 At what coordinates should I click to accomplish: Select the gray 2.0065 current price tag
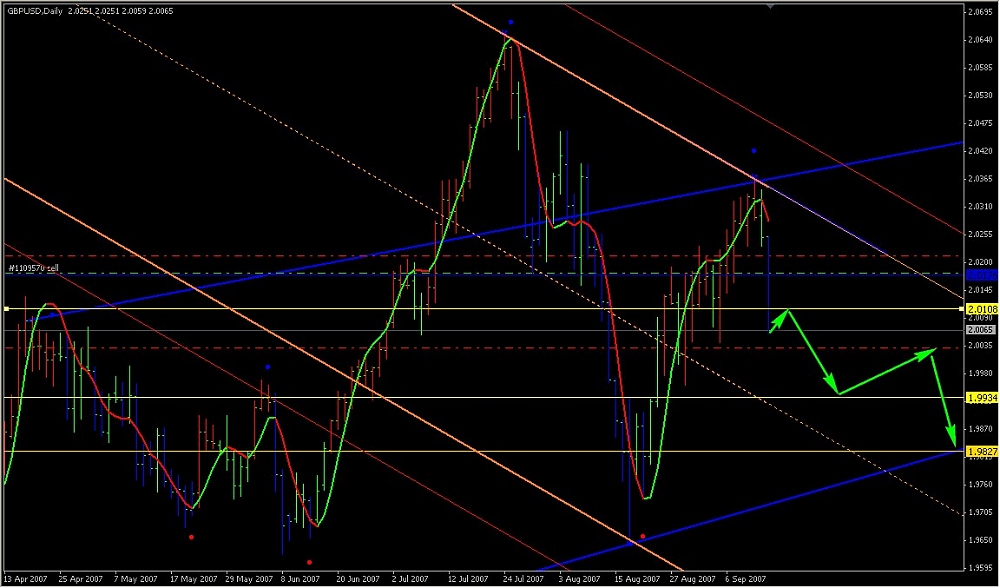point(982,330)
